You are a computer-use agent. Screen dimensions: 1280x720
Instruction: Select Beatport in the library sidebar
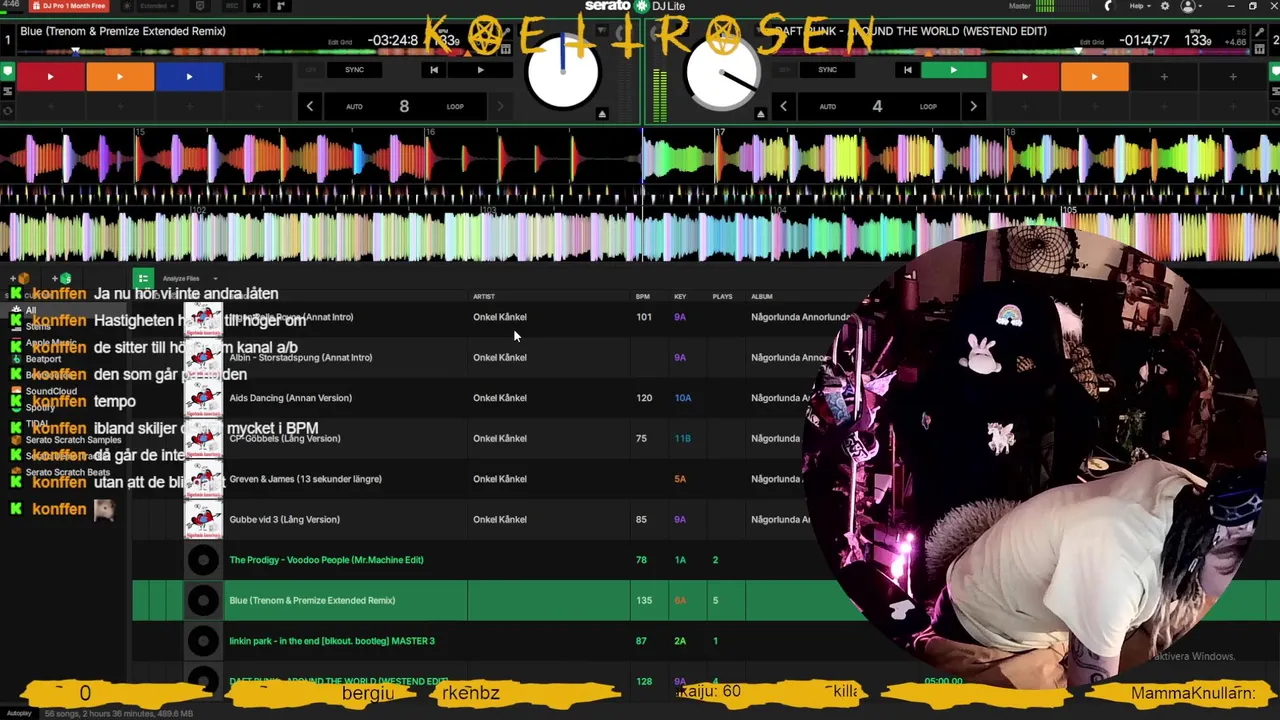tap(43, 359)
